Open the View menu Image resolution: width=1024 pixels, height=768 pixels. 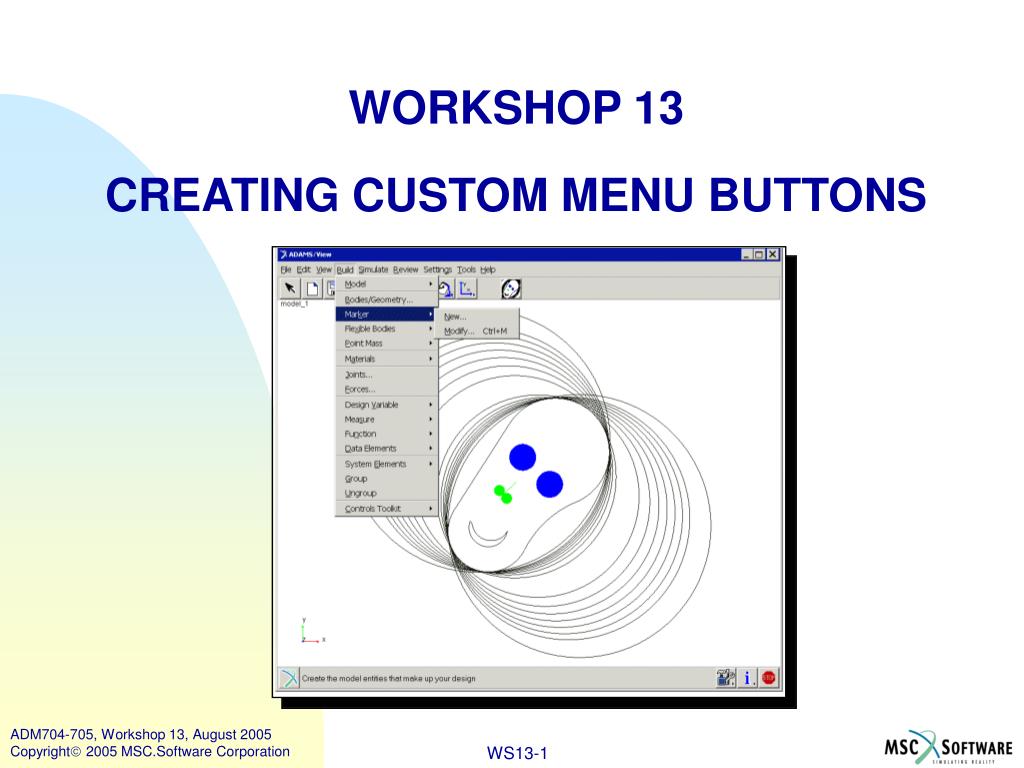pyautogui.click(x=324, y=269)
